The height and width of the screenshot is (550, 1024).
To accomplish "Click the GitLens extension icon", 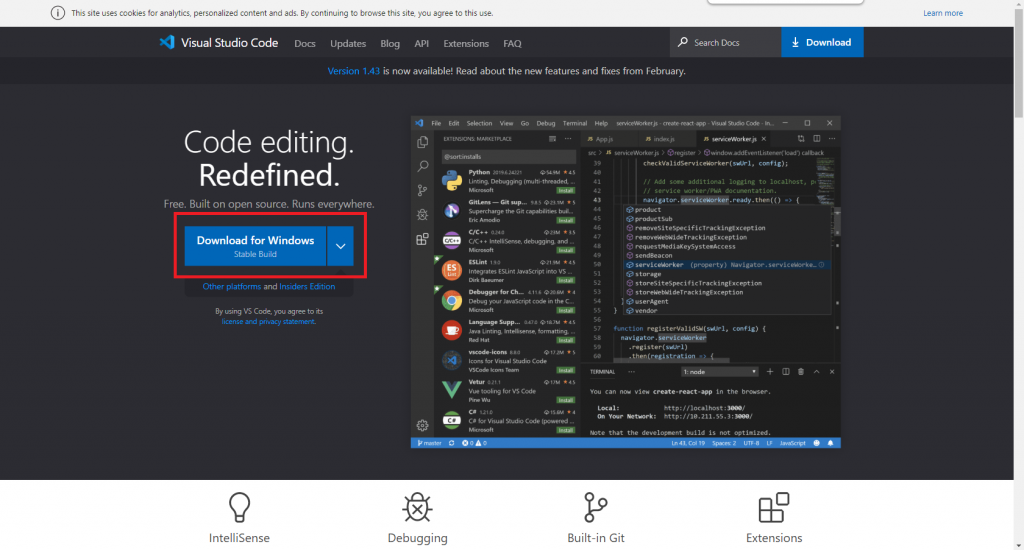I will tap(451, 210).
